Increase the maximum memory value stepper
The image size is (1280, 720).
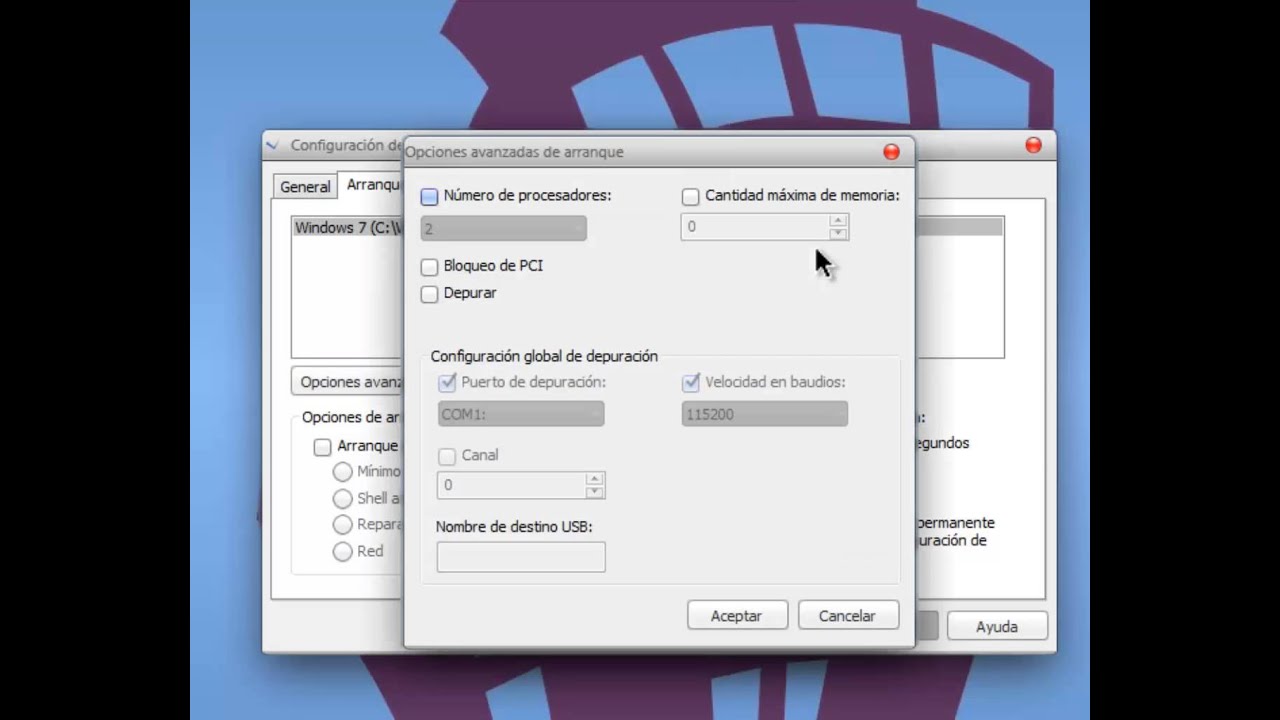pos(839,221)
